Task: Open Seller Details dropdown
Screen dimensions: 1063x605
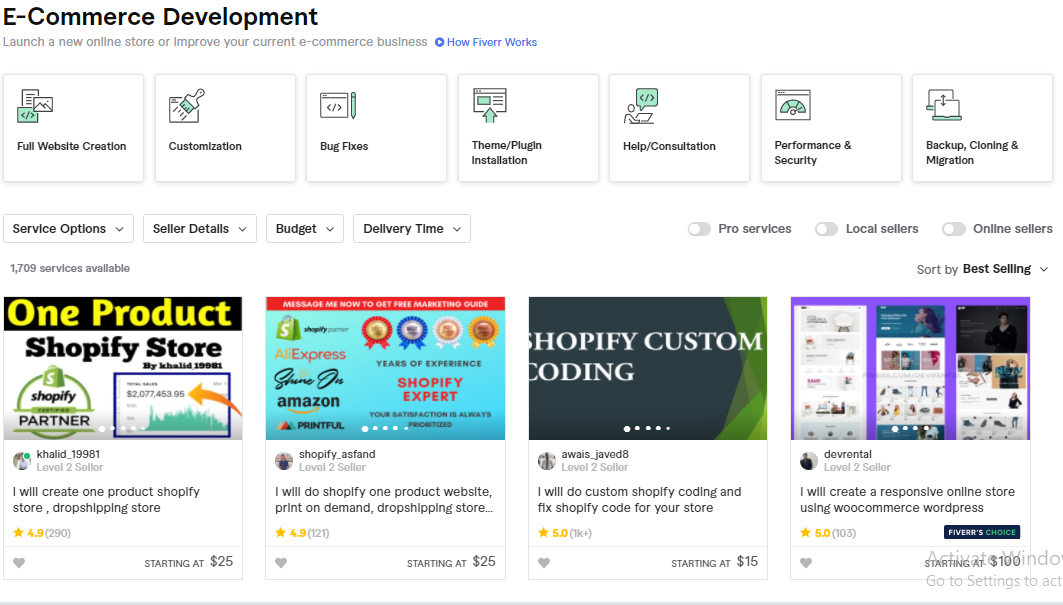Action: [200, 229]
